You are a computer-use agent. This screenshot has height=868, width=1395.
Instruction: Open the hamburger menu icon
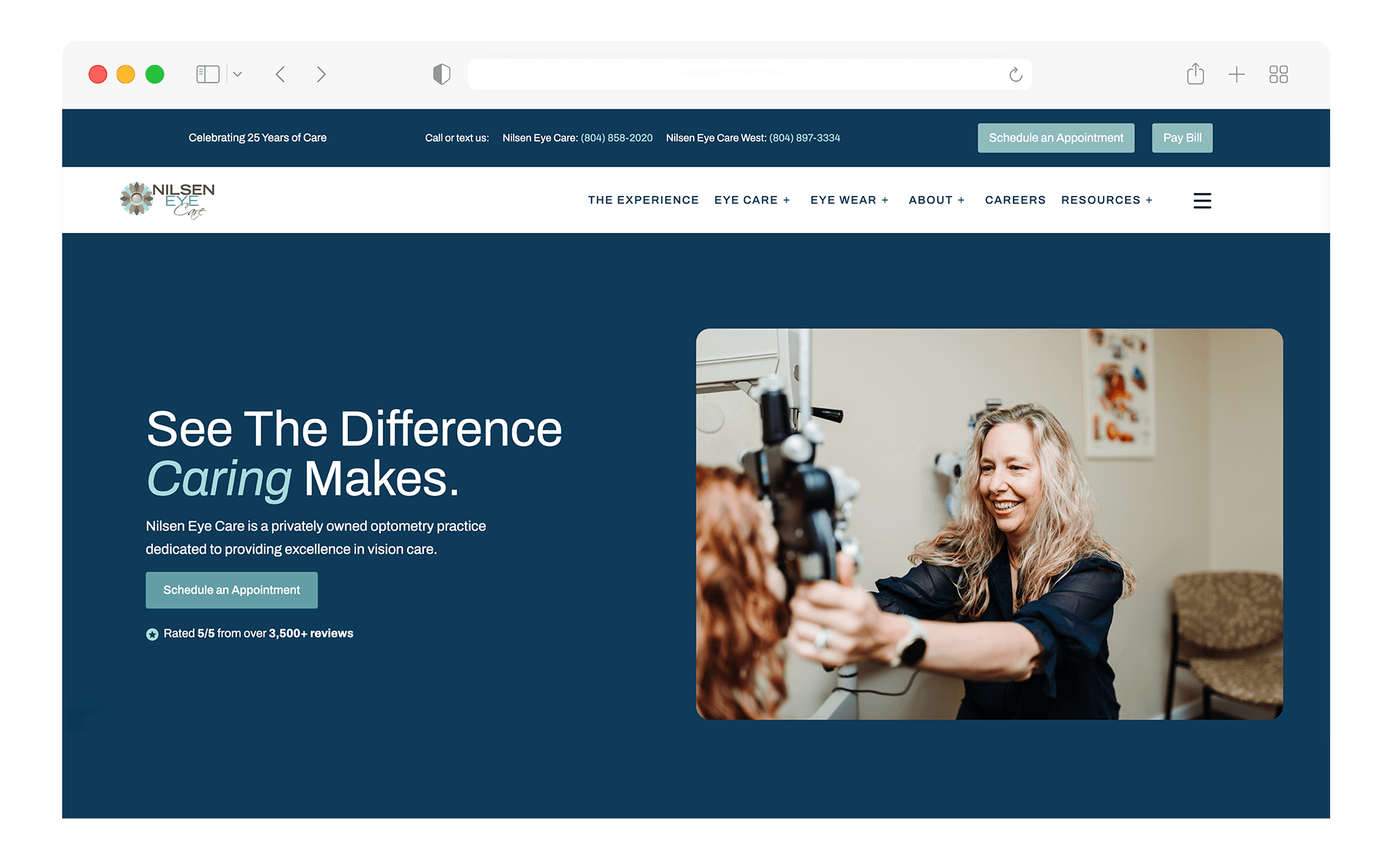[1202, 201]
